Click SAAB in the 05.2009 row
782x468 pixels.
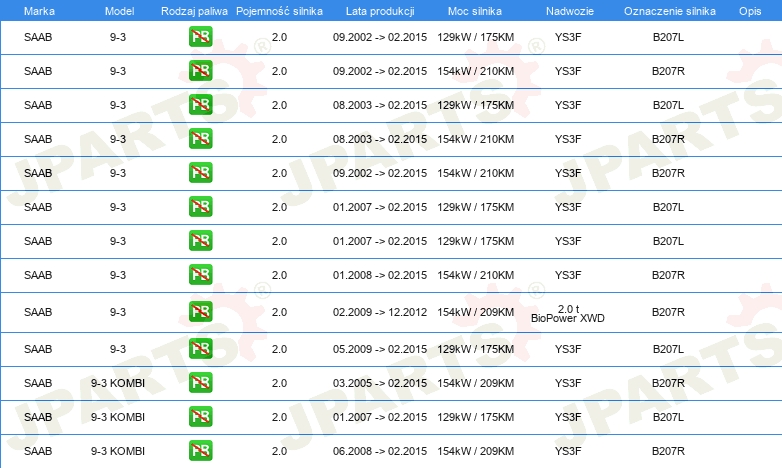pos(38,349)
